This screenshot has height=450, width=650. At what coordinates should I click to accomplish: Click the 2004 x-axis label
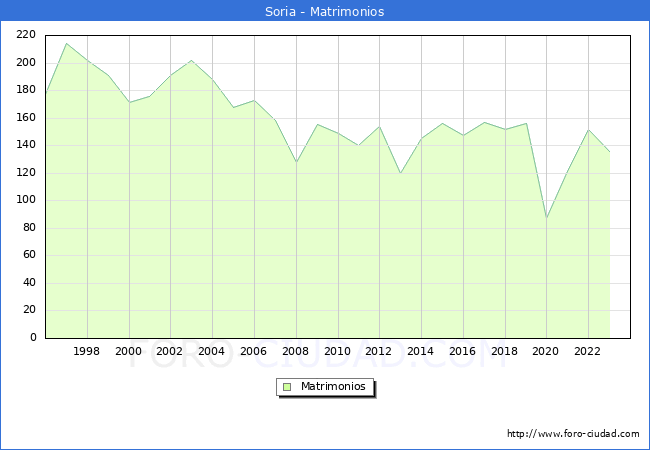pos(211,351)
